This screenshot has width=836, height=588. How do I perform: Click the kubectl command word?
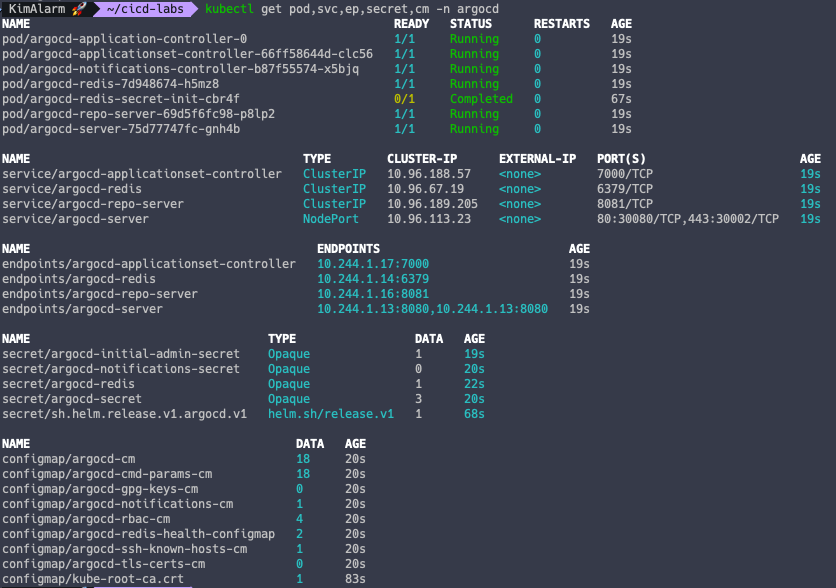[229, 9]
